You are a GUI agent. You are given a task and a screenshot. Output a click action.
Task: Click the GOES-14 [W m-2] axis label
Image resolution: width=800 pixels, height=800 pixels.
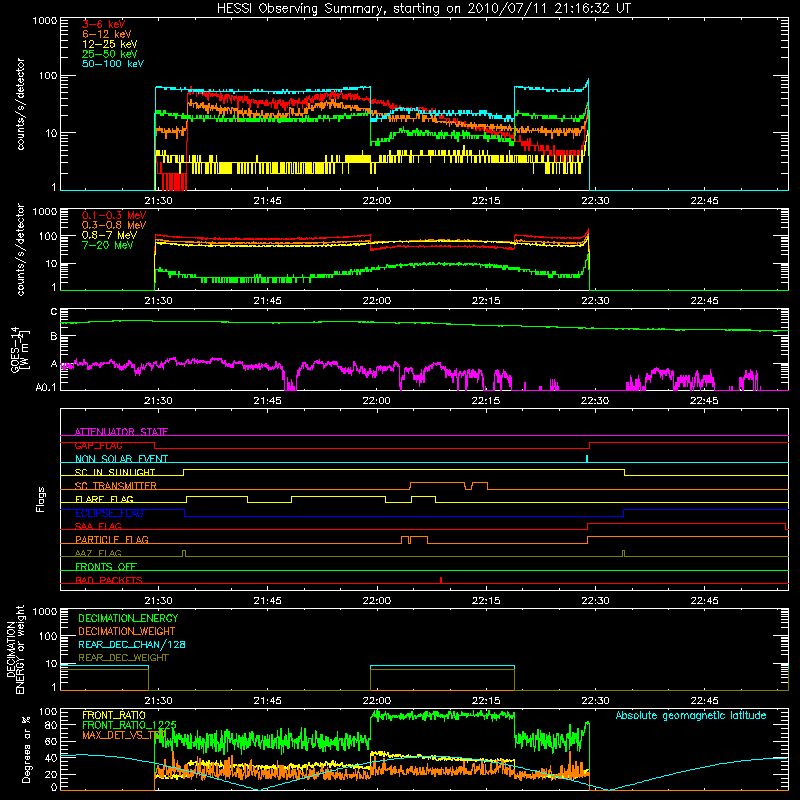20,349
